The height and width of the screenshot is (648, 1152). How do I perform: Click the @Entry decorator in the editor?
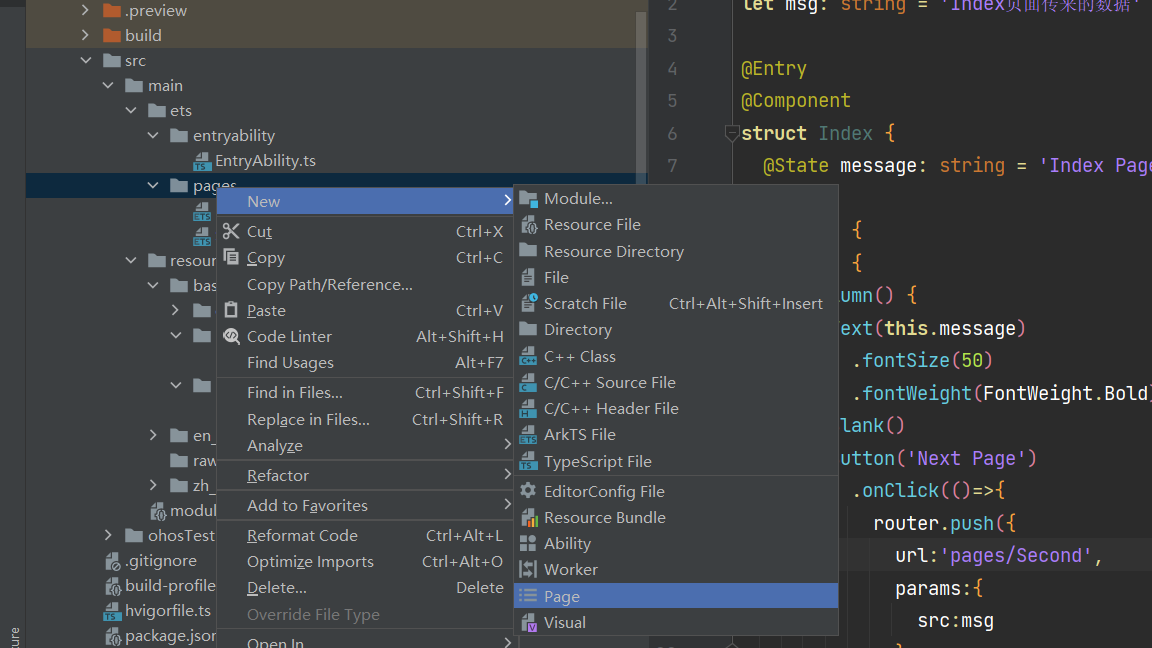774,68
